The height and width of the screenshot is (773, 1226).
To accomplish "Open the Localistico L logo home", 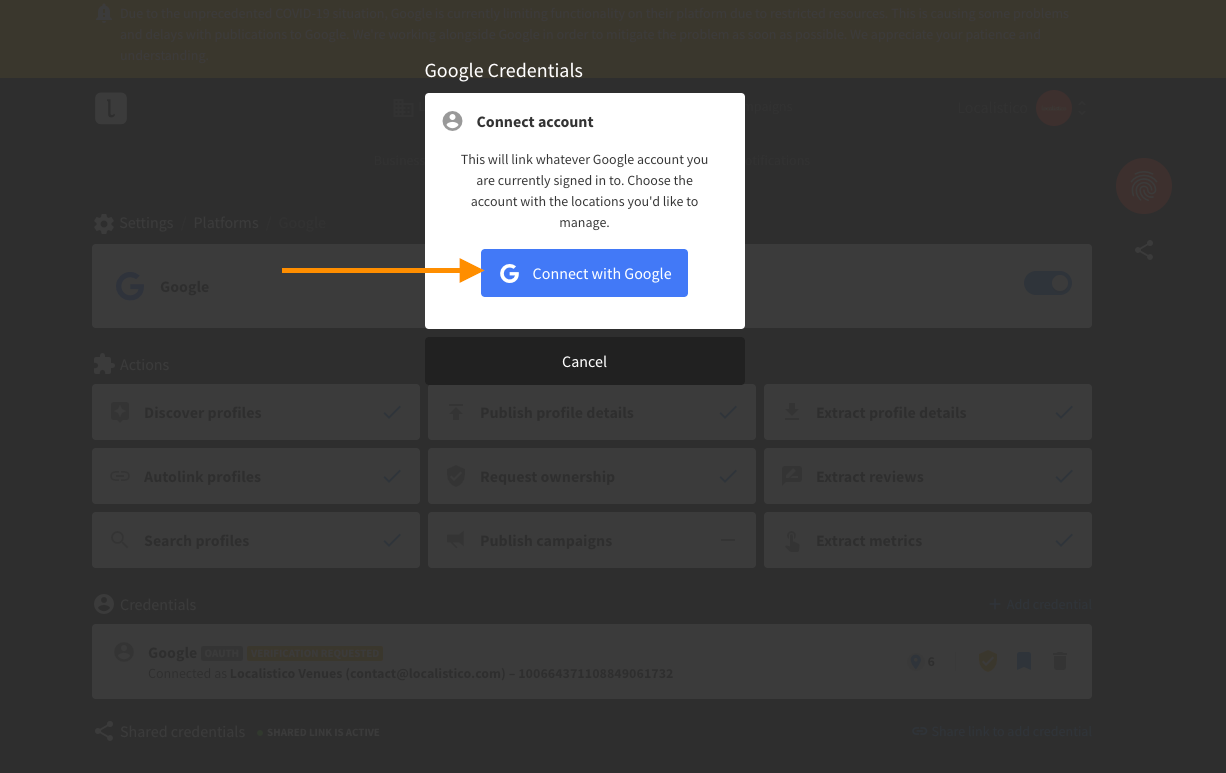I will click(111, 108).
